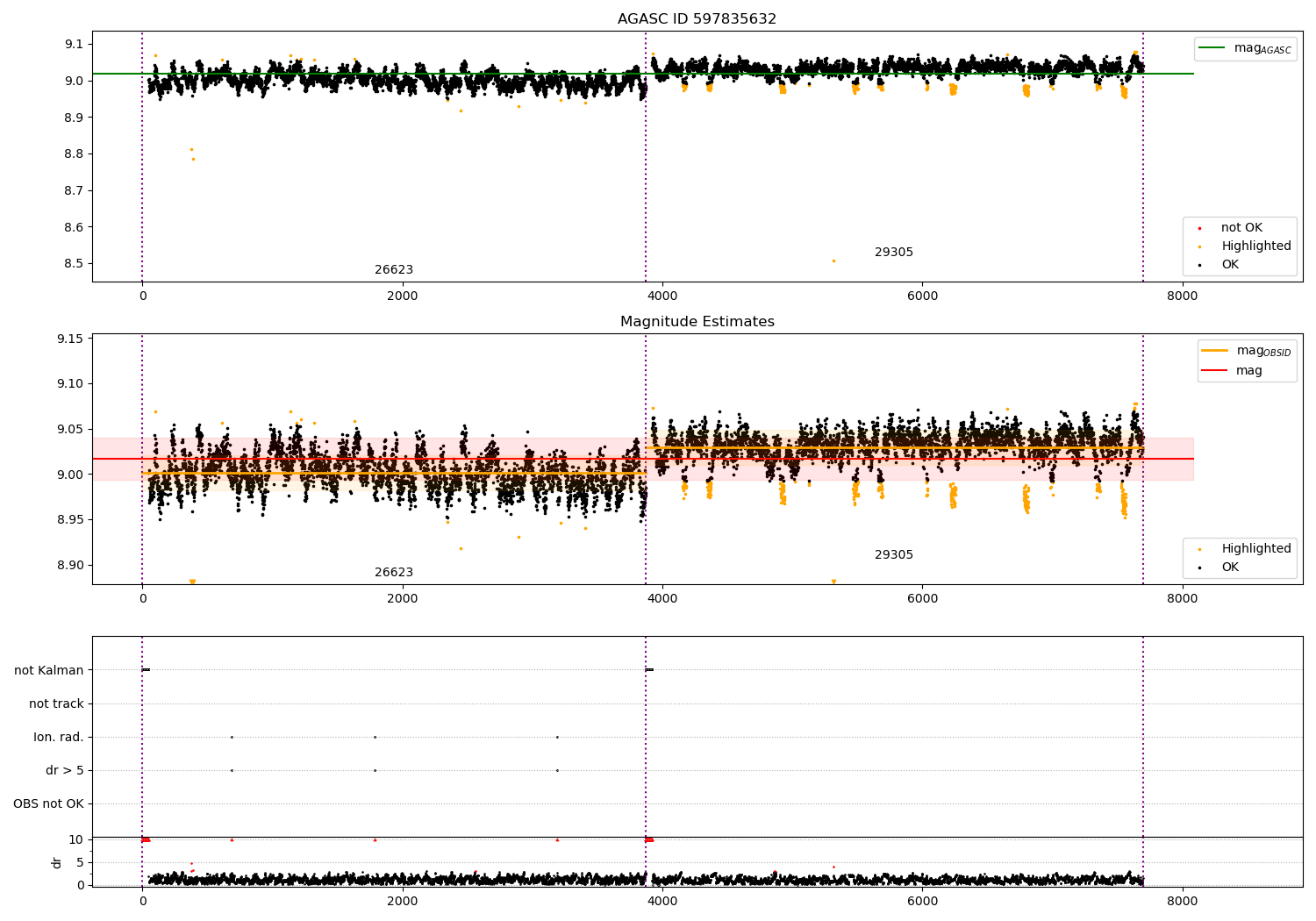Click 'Highlighted' legend entry in middle plot
Screen dimensions: 1316x921
(1245, 549)
